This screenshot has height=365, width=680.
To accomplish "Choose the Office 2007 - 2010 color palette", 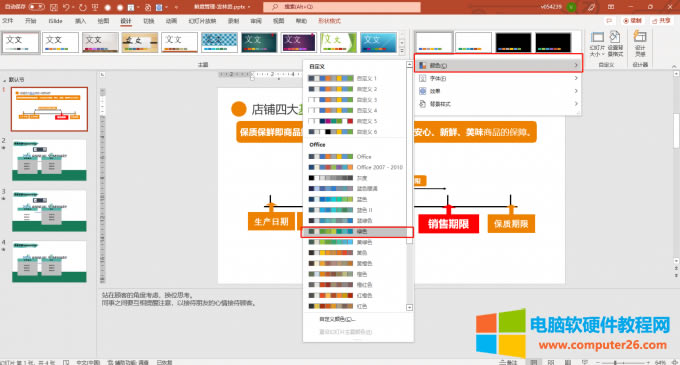I will click(x=357, y=167).
